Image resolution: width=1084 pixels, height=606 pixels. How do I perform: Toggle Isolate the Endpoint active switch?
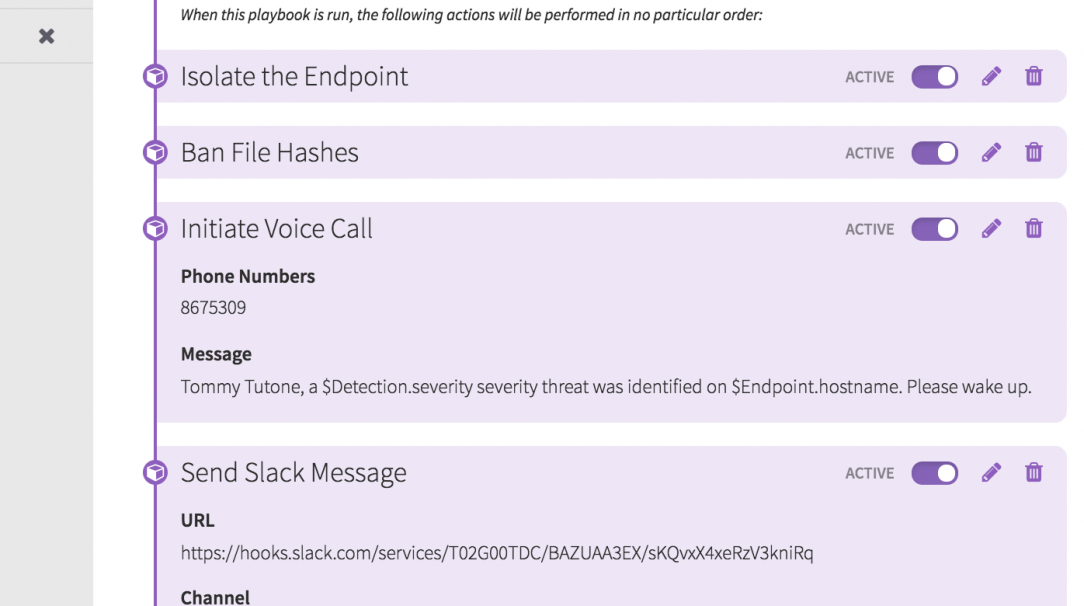click(x=934, y=77)
